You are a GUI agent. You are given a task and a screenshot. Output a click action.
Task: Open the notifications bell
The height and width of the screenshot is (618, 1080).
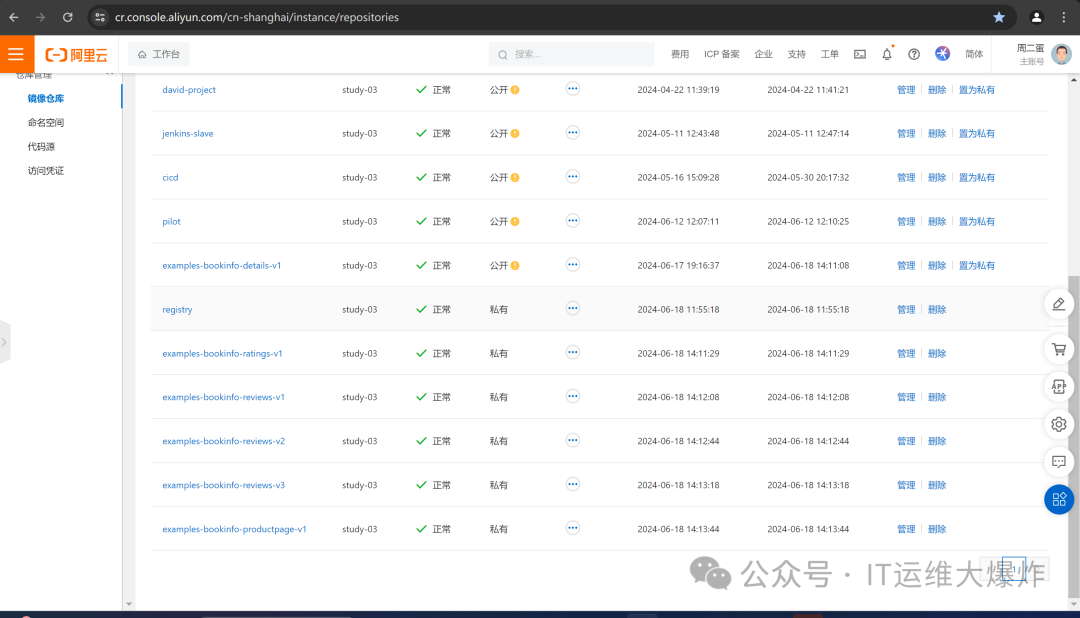(x=886, y=54)
